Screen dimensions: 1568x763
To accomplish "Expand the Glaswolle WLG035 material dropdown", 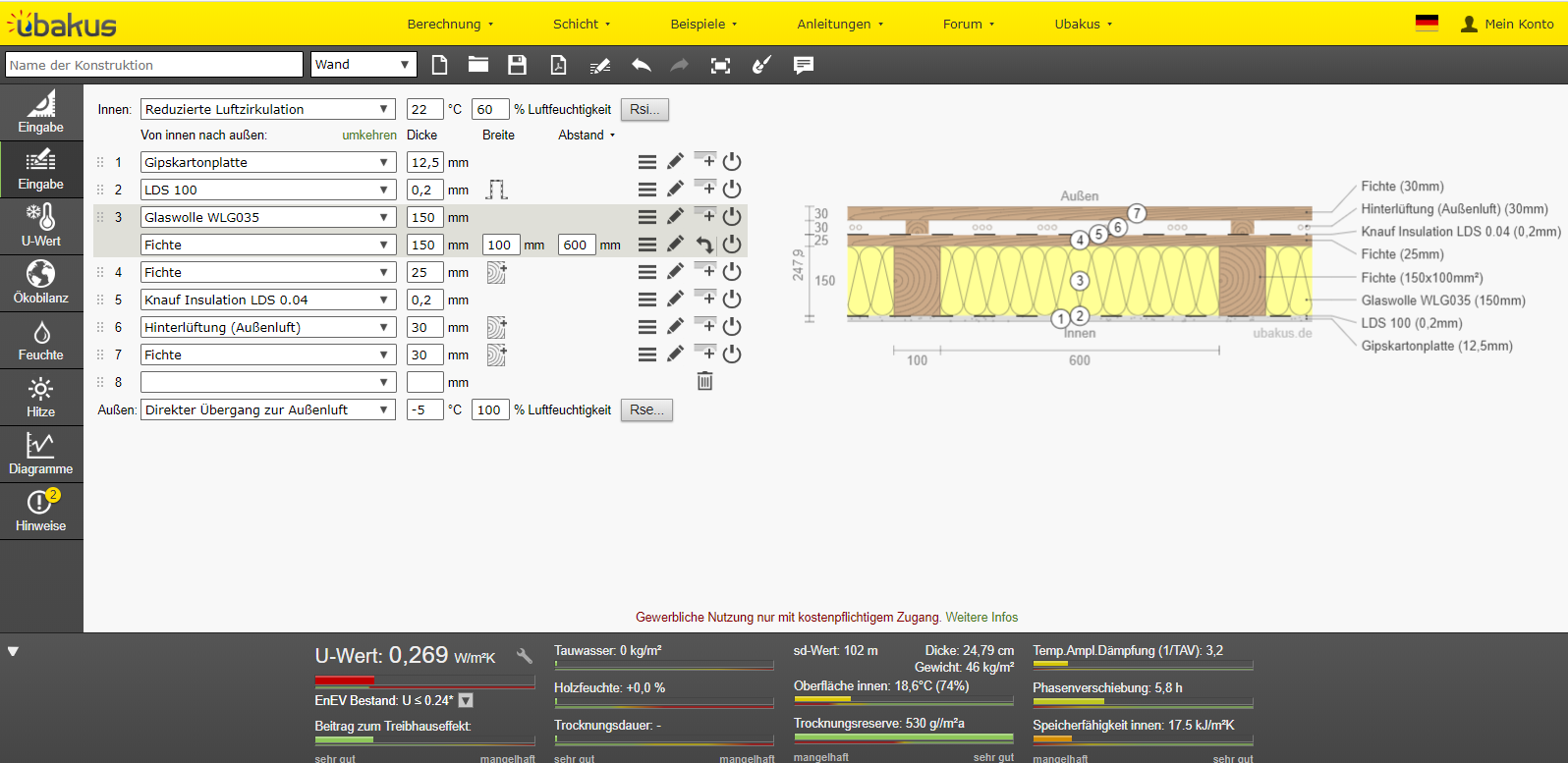I will click(267, 217).
